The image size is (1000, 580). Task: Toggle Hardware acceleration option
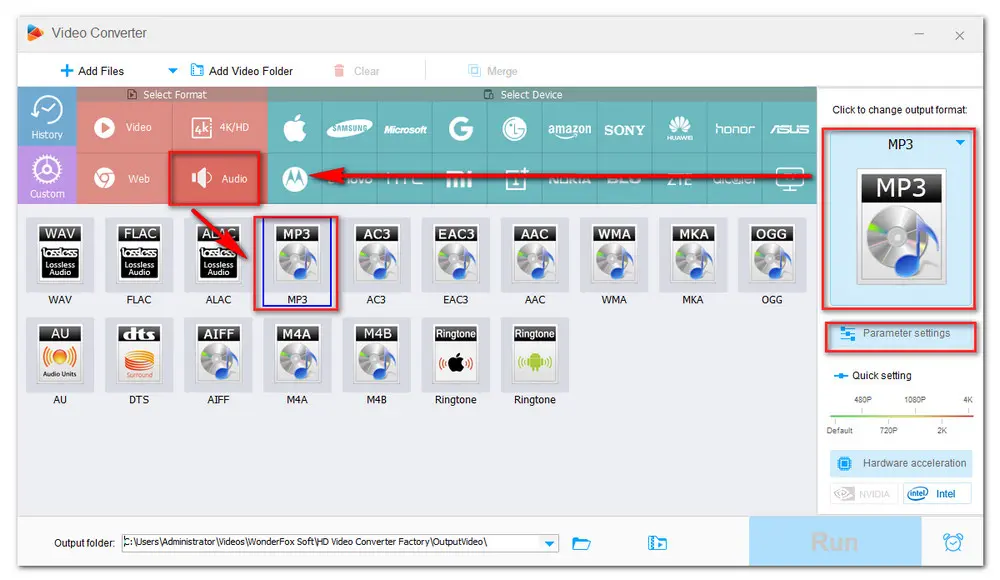(x=901, y=463)
